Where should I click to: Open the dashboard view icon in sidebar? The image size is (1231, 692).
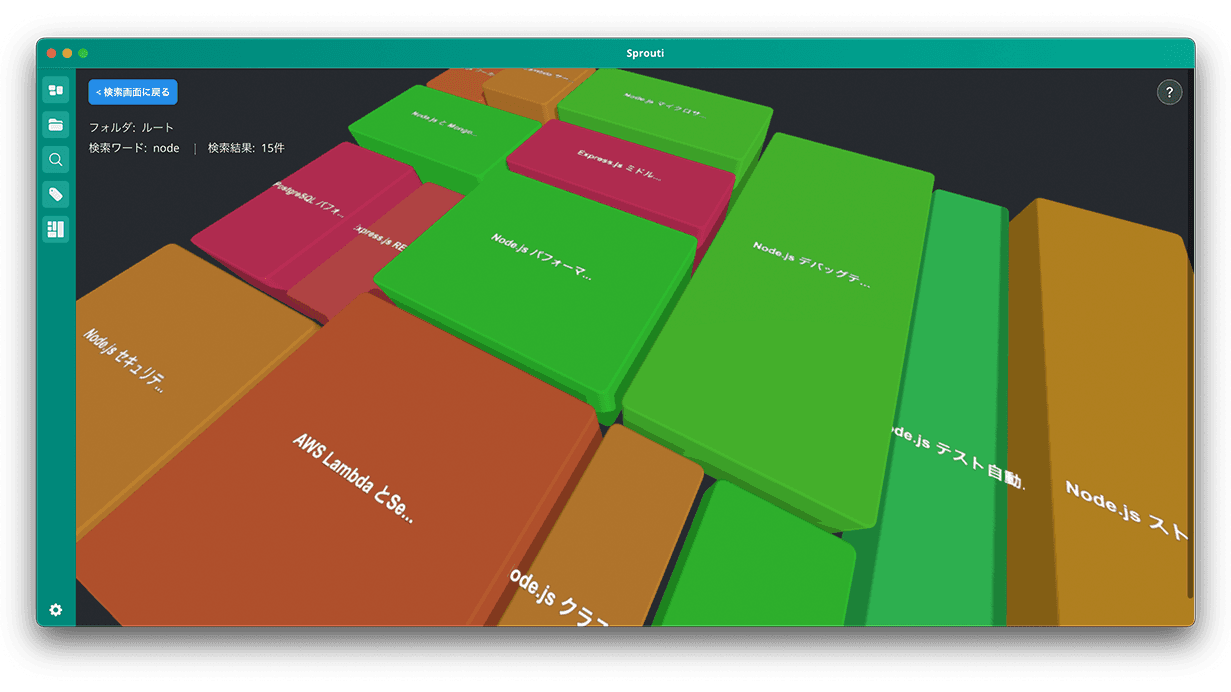(56, 91)
